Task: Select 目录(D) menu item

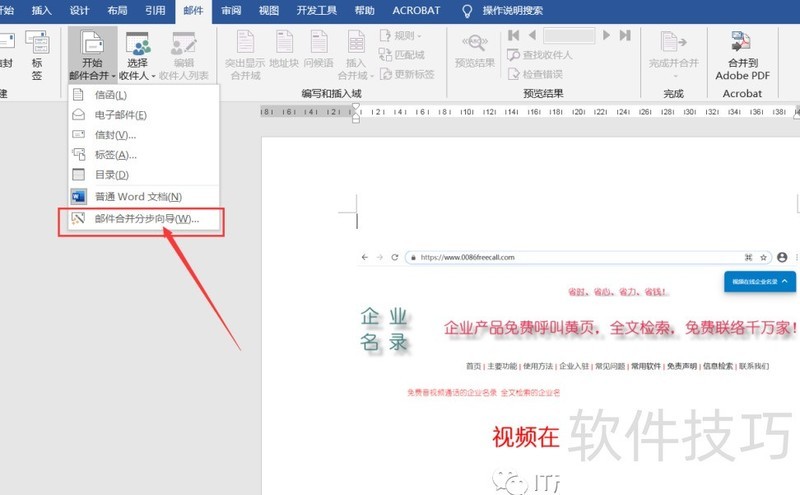Action: click(144, 175)
